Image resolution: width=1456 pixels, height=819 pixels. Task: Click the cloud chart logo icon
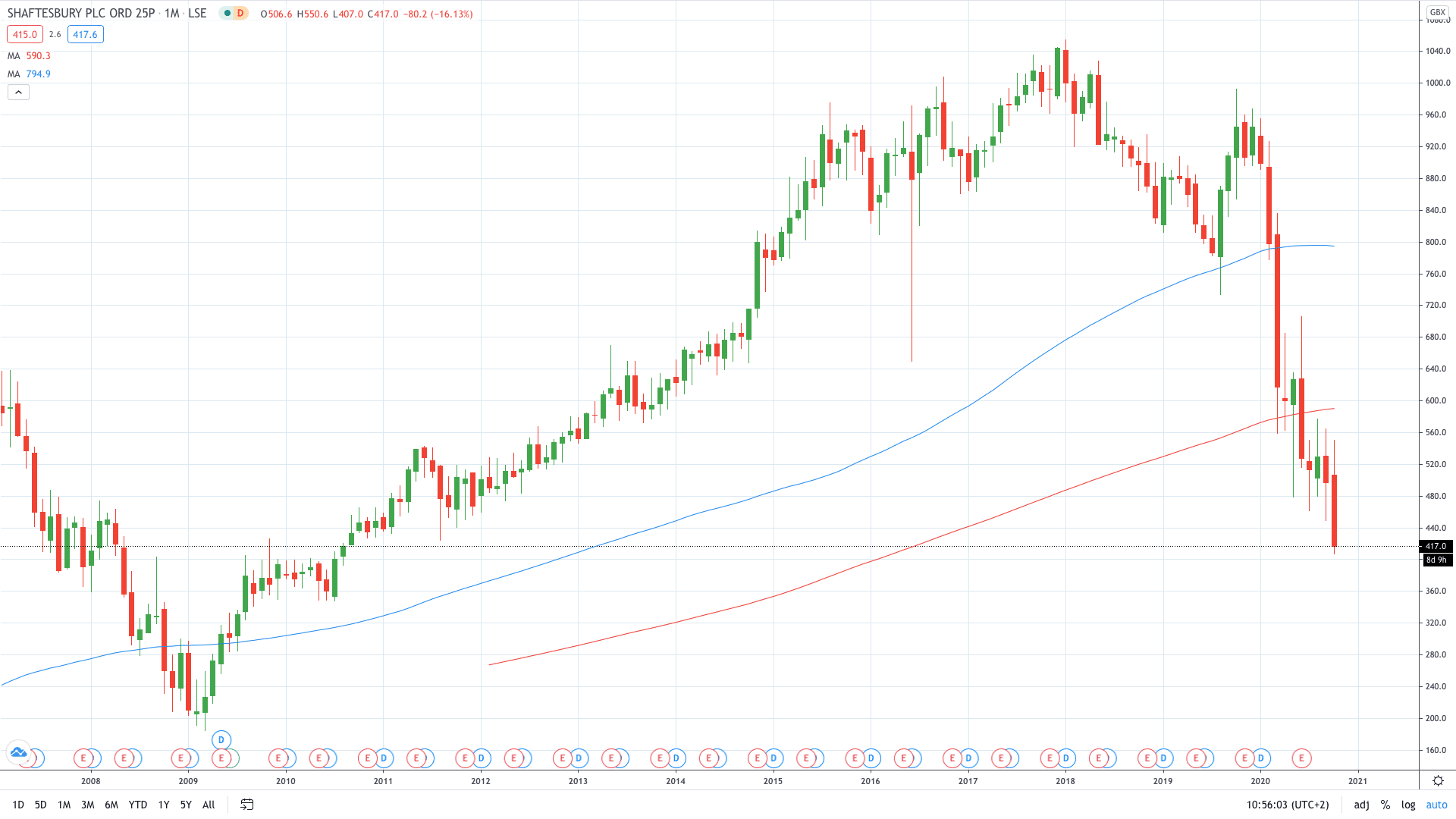click(x=18, y=752)
